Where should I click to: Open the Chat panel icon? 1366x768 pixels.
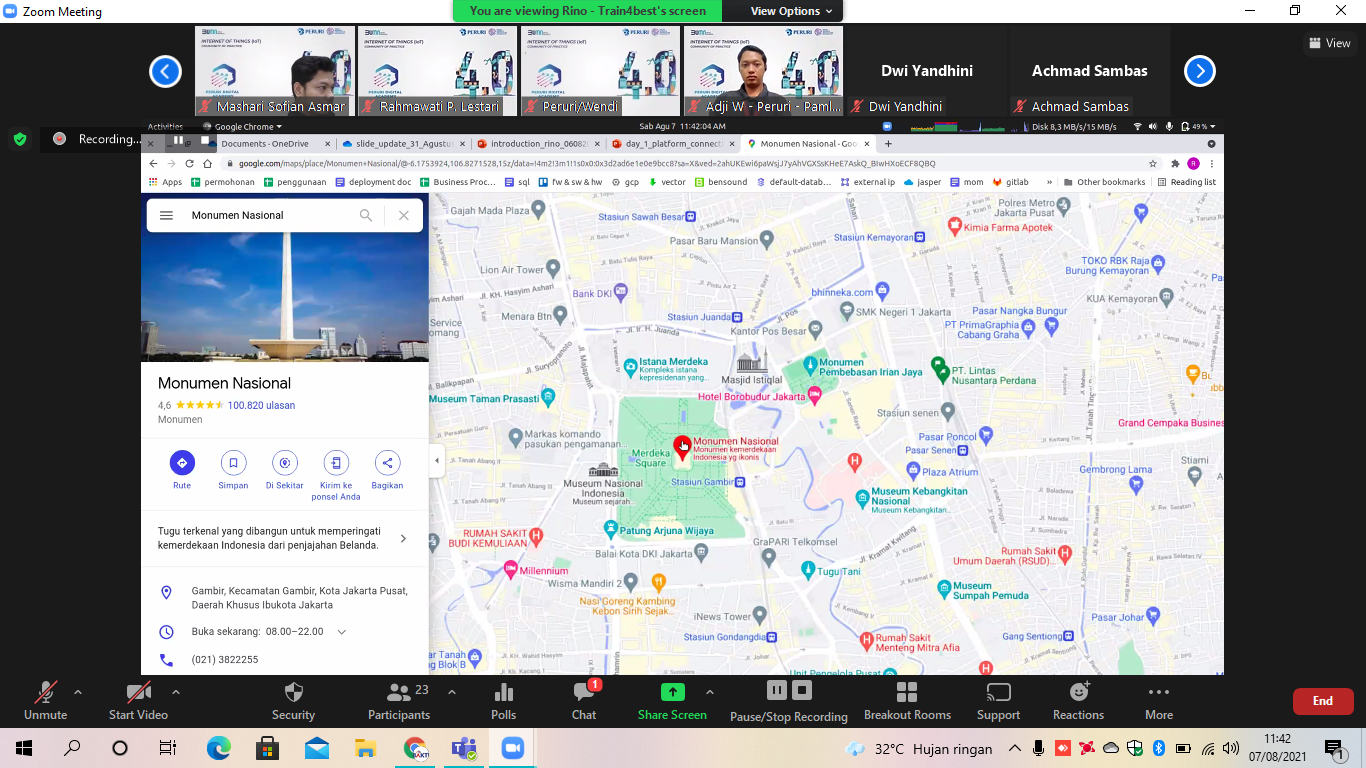click(x=584, y=692)
